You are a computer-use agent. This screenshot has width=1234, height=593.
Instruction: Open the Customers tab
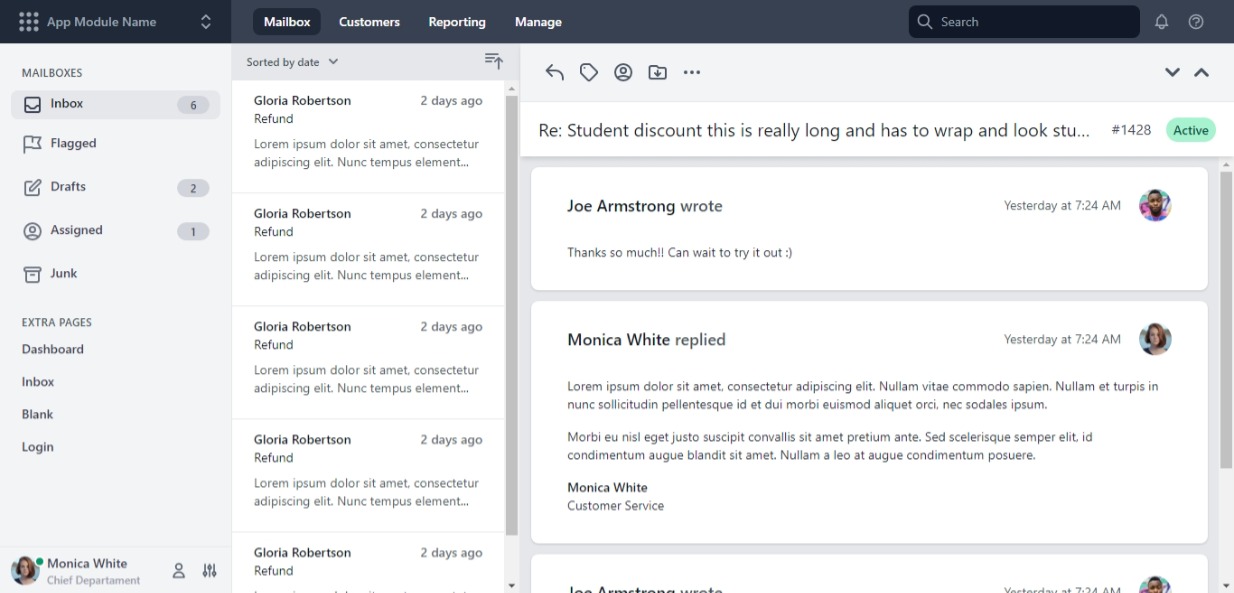369,21
